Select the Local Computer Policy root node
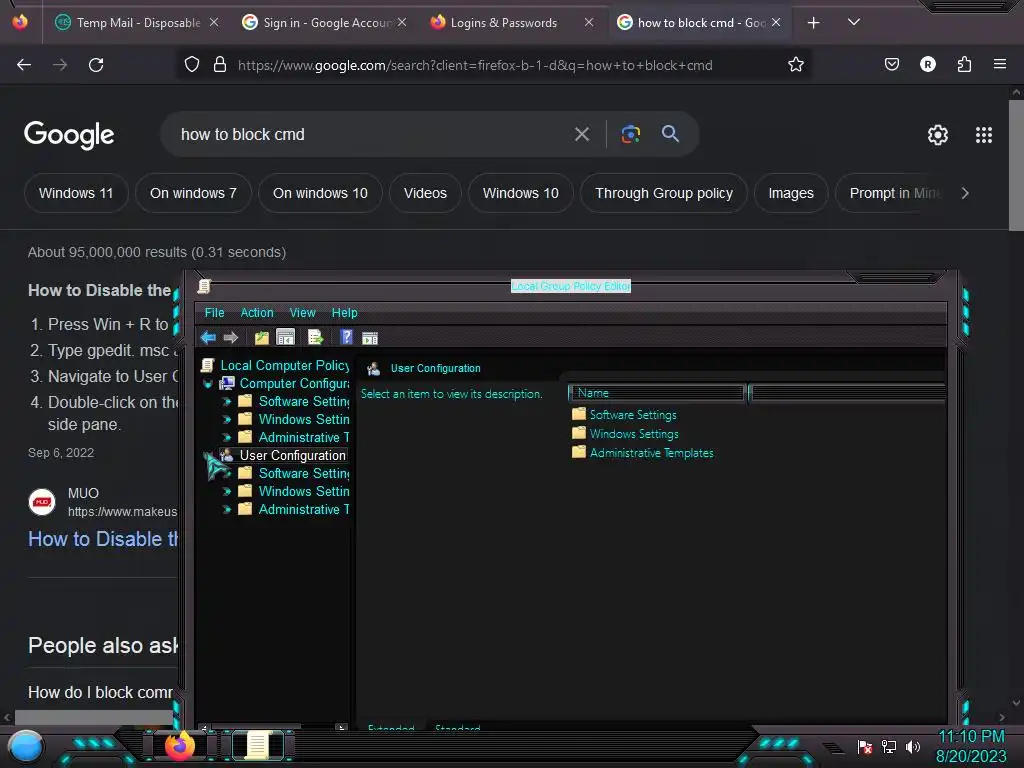 point(284,365)
